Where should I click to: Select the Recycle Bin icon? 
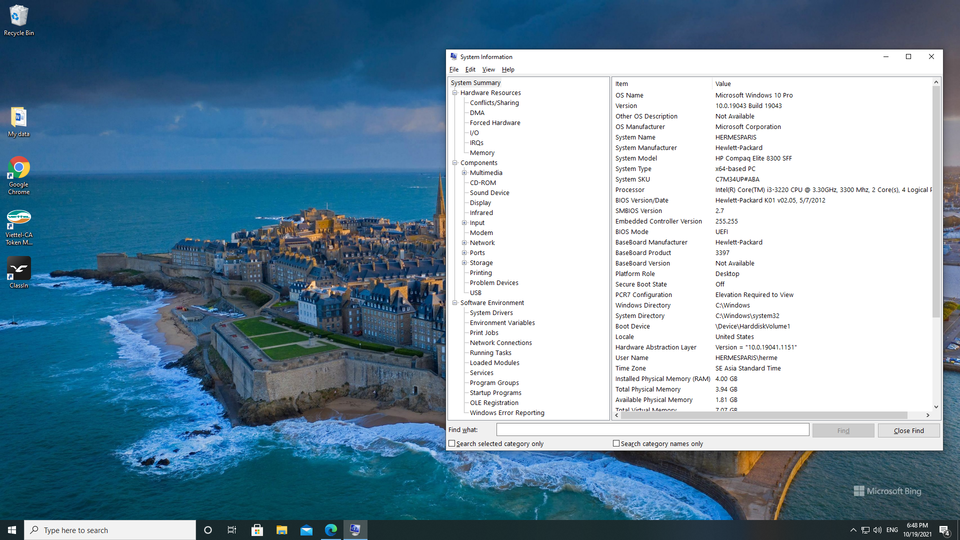click(x=18, y=20)
